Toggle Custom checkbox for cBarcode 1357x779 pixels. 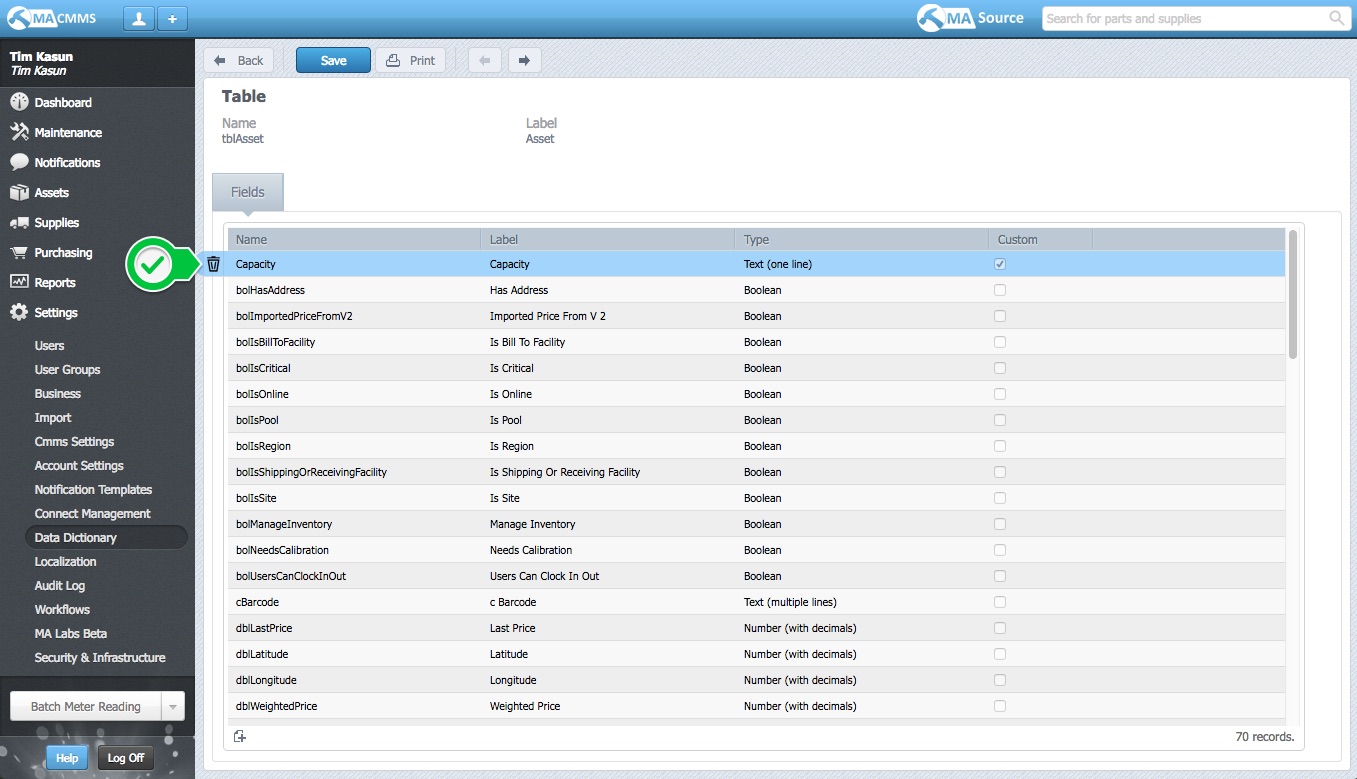[1000, 602]
